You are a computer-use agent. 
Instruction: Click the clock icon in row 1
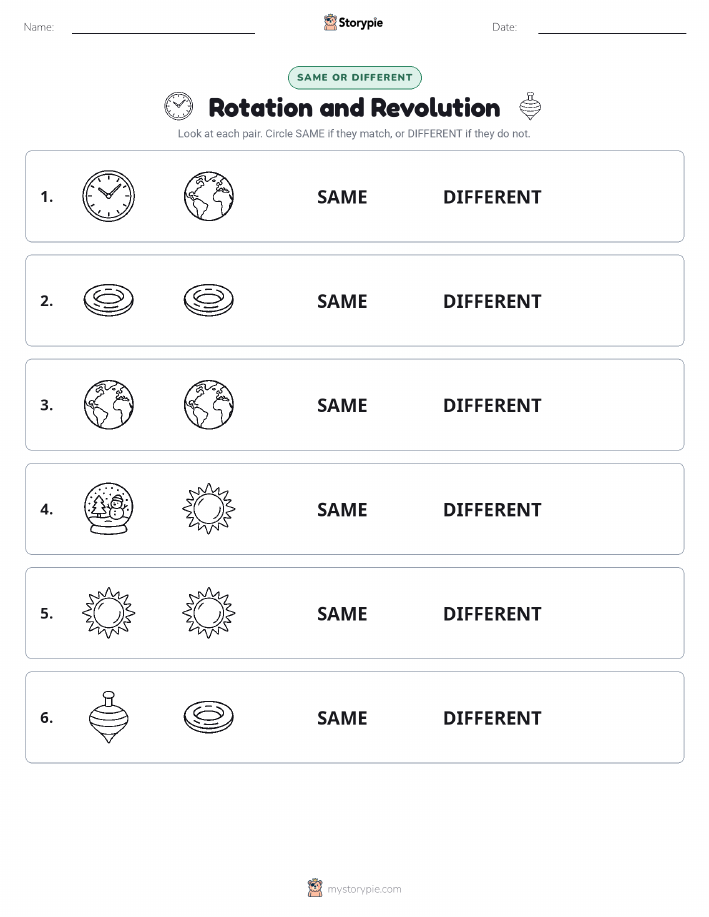[x=108, y=196]
